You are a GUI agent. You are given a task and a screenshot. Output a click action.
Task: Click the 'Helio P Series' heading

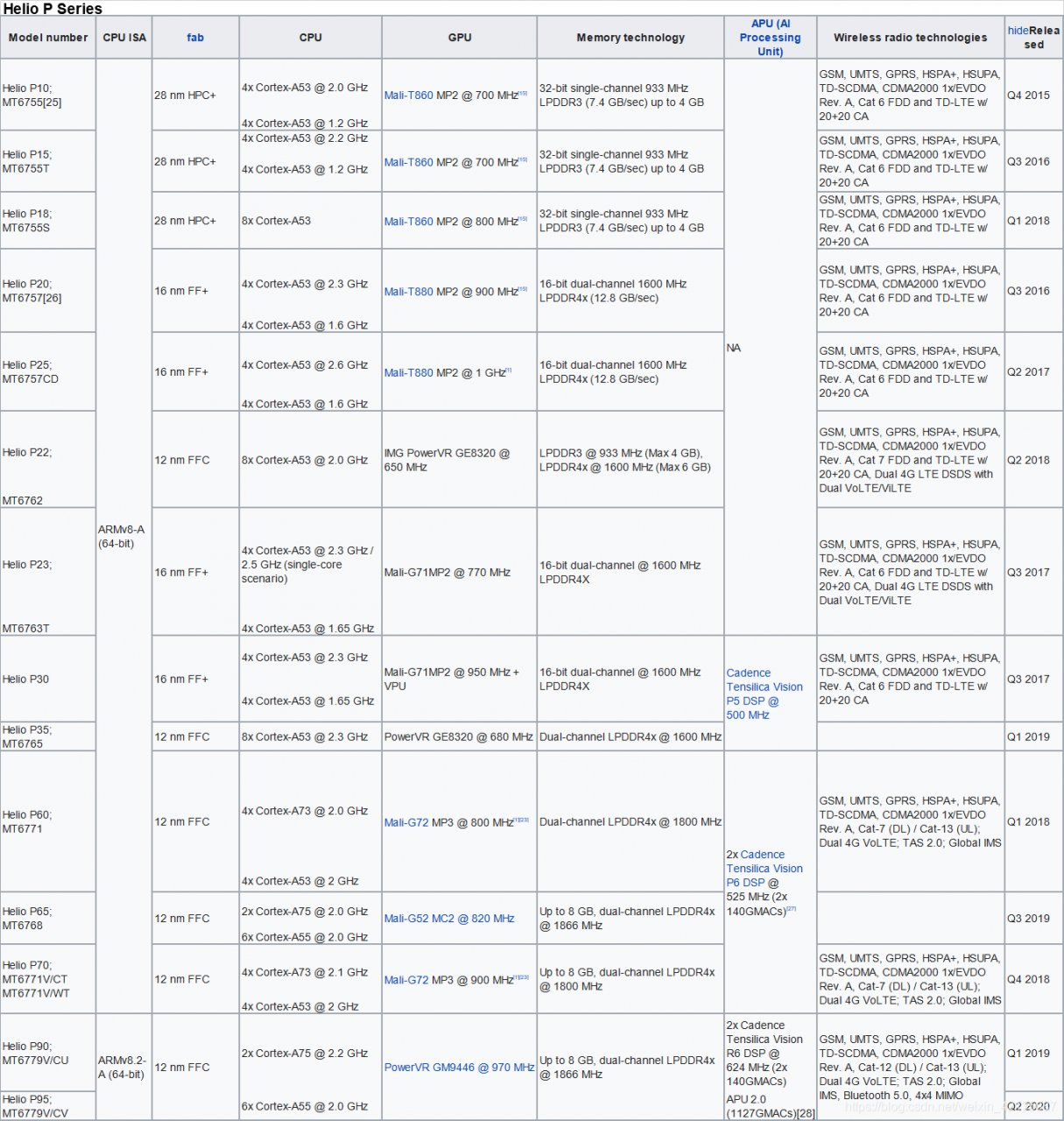pos(53,9)
